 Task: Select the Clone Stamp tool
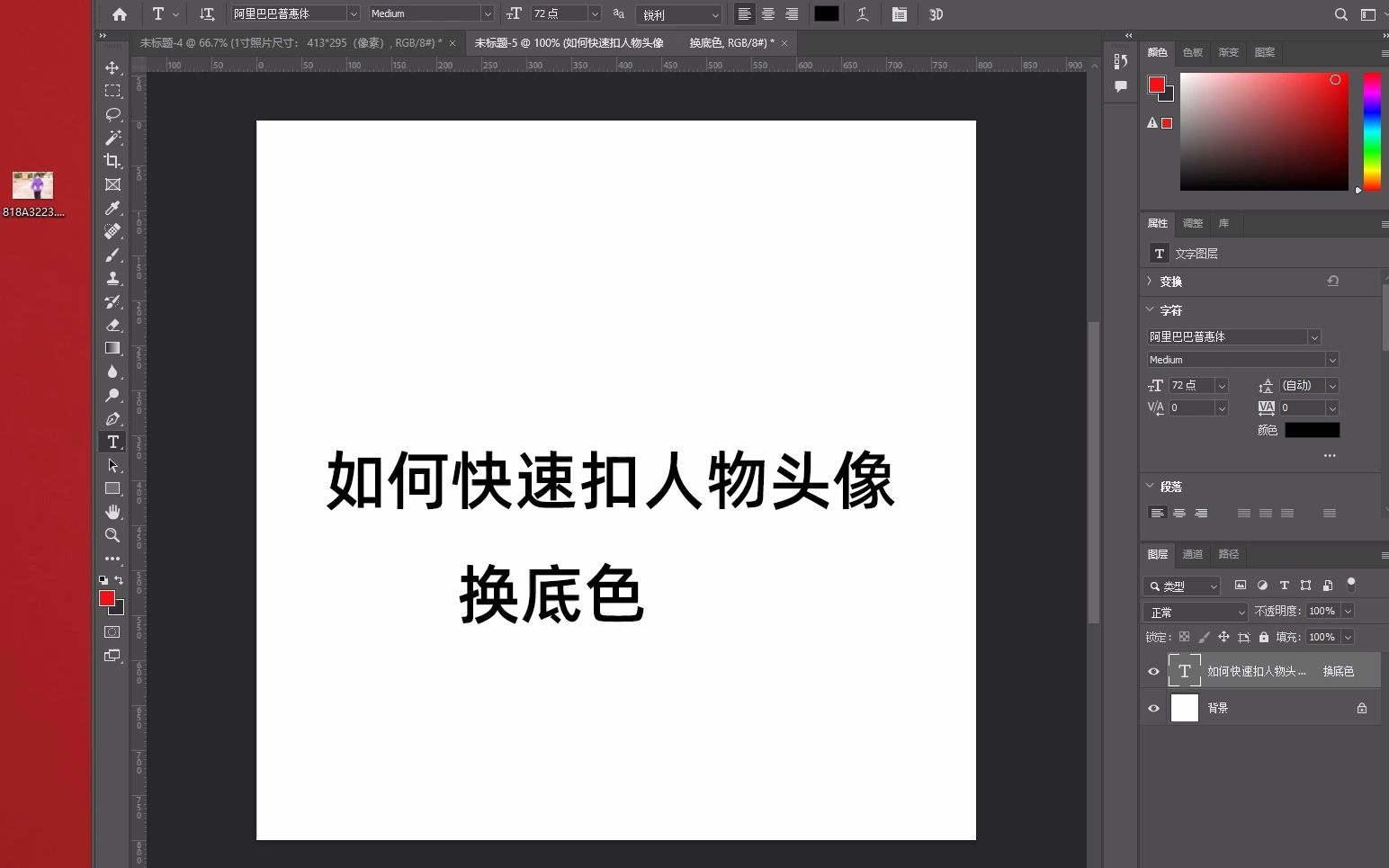tap(112, 278)
